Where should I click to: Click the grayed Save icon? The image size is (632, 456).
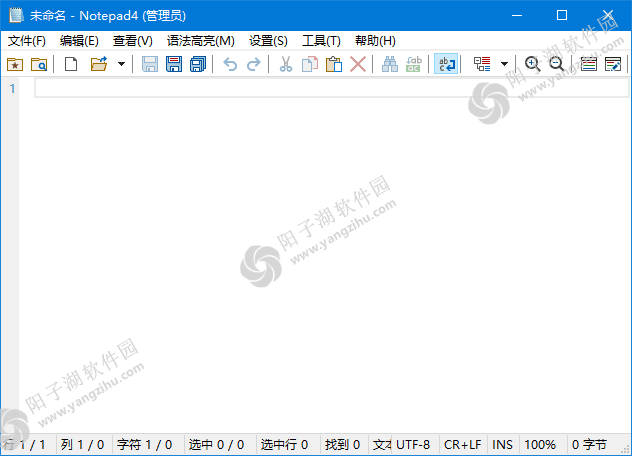point(150,64)
